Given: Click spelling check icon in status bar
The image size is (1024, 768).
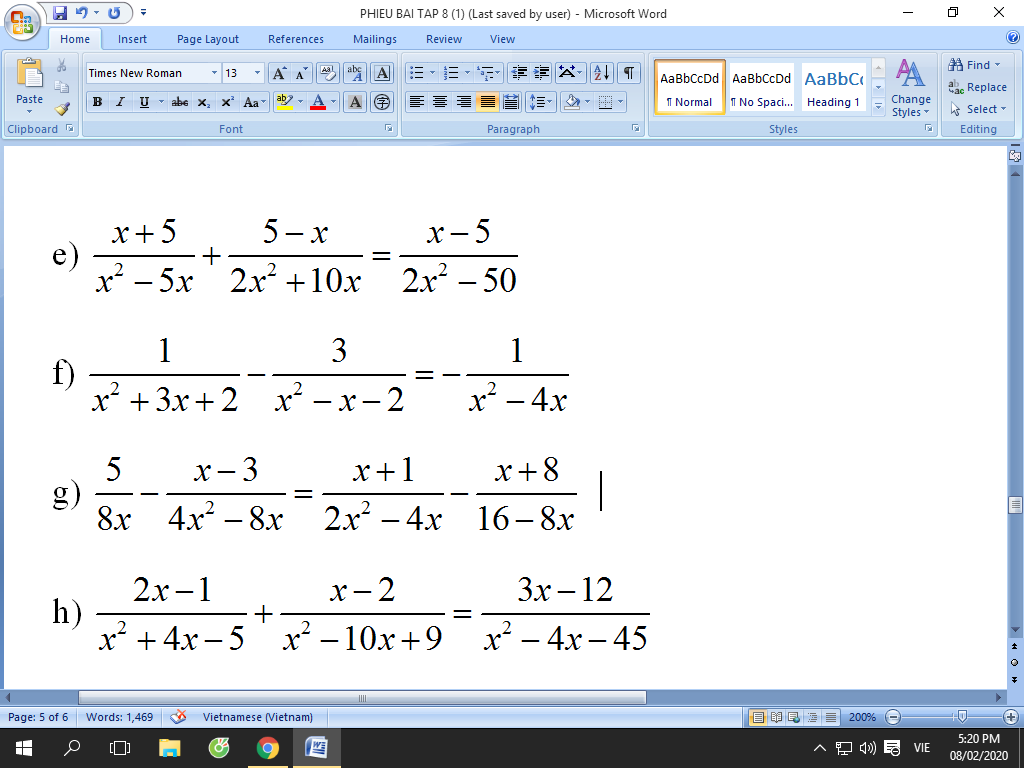Looking at the screenshot, I should coord(178,716).
